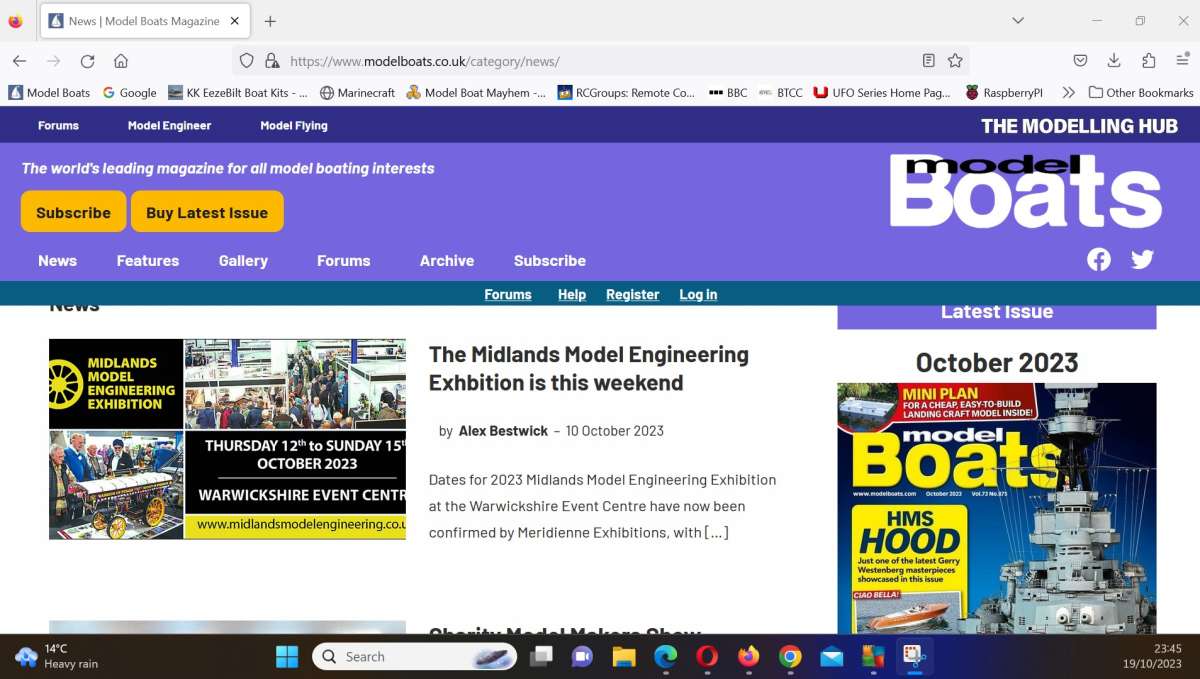The image size is (1200, 679).
Task: Click Model Engineer in top bar
Action: click(x=169, y=125)
